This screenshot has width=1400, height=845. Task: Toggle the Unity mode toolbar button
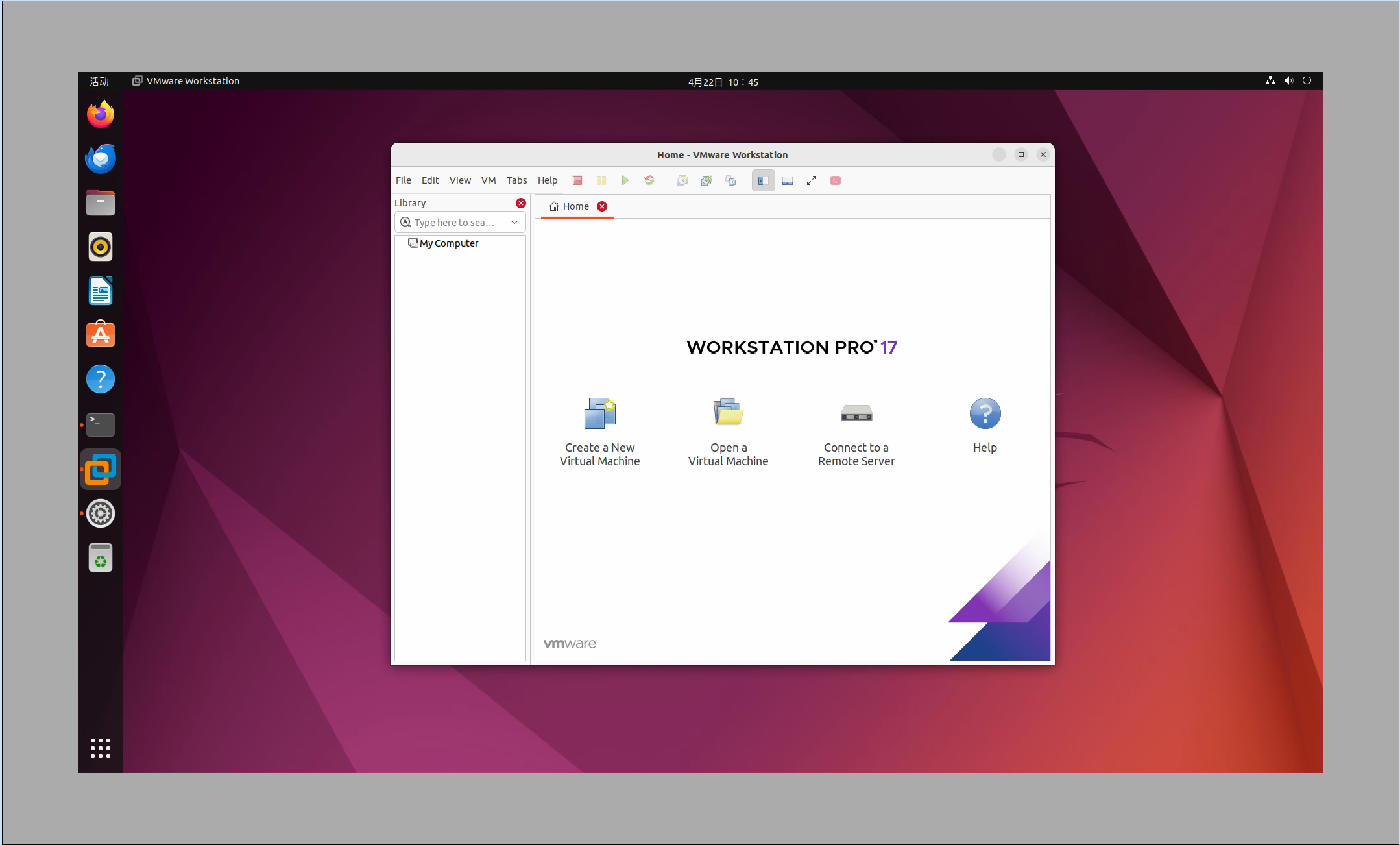836,180
